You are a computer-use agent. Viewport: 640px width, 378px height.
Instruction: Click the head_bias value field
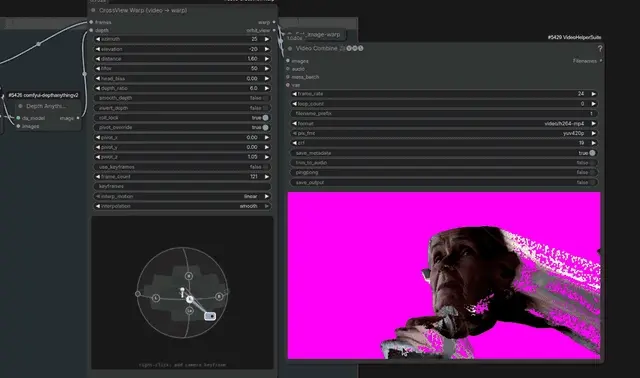tap(182, 78)
